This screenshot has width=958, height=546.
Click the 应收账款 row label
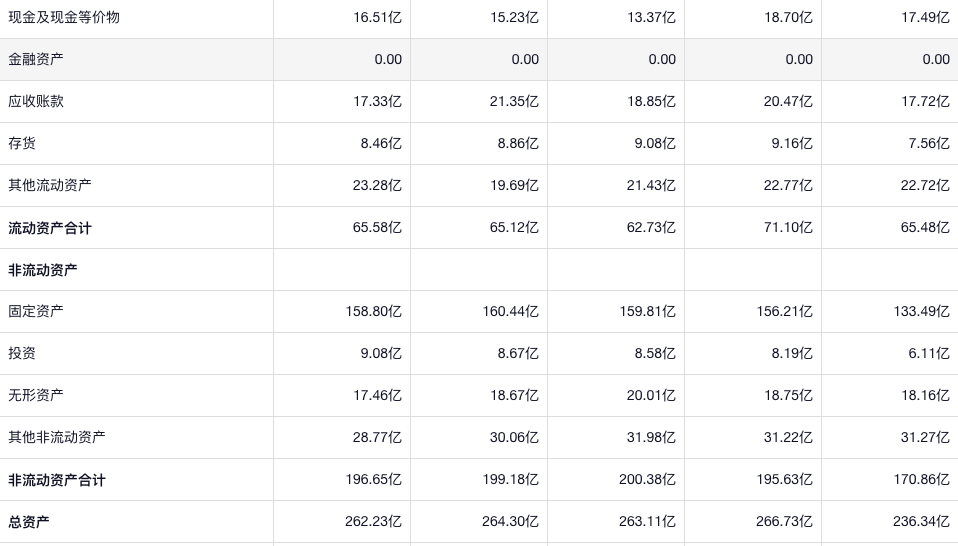(36, 101)
